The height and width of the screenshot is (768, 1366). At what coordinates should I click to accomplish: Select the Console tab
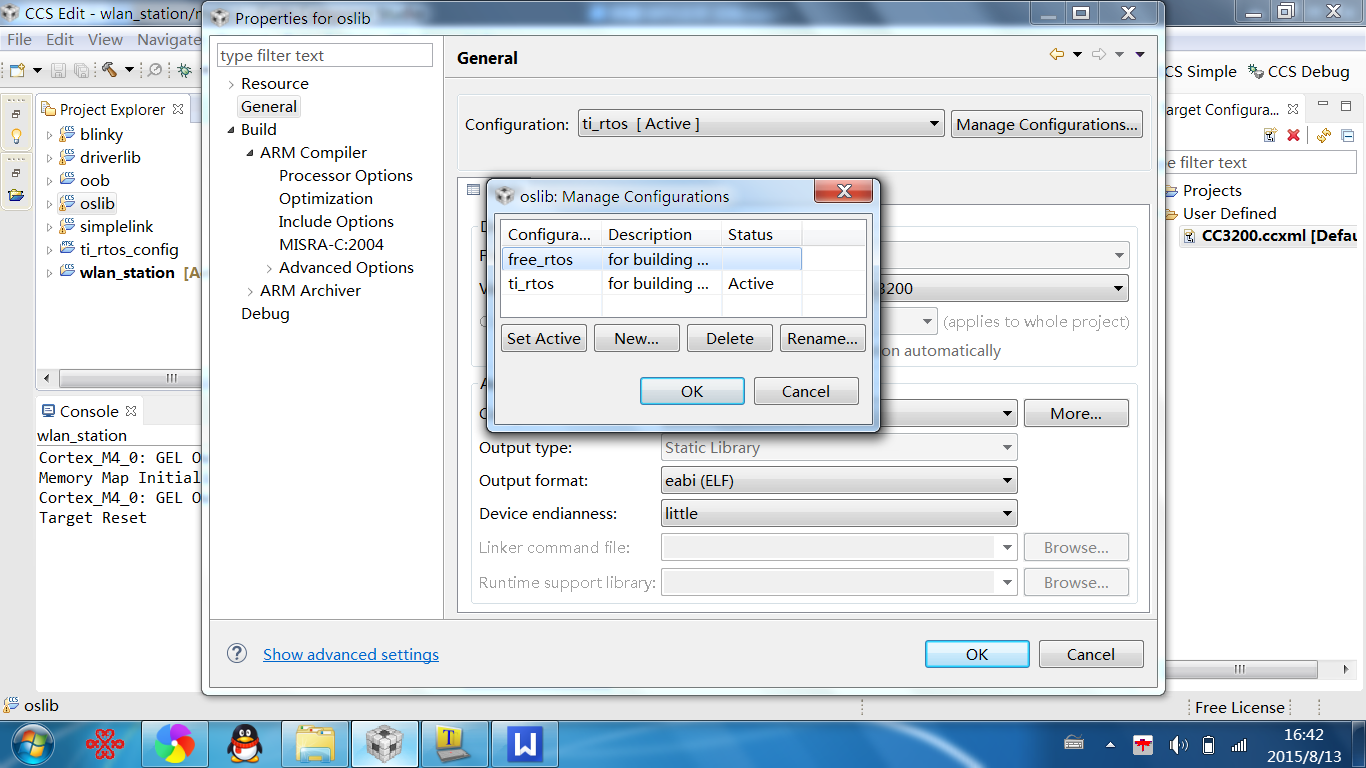(89, 411)
